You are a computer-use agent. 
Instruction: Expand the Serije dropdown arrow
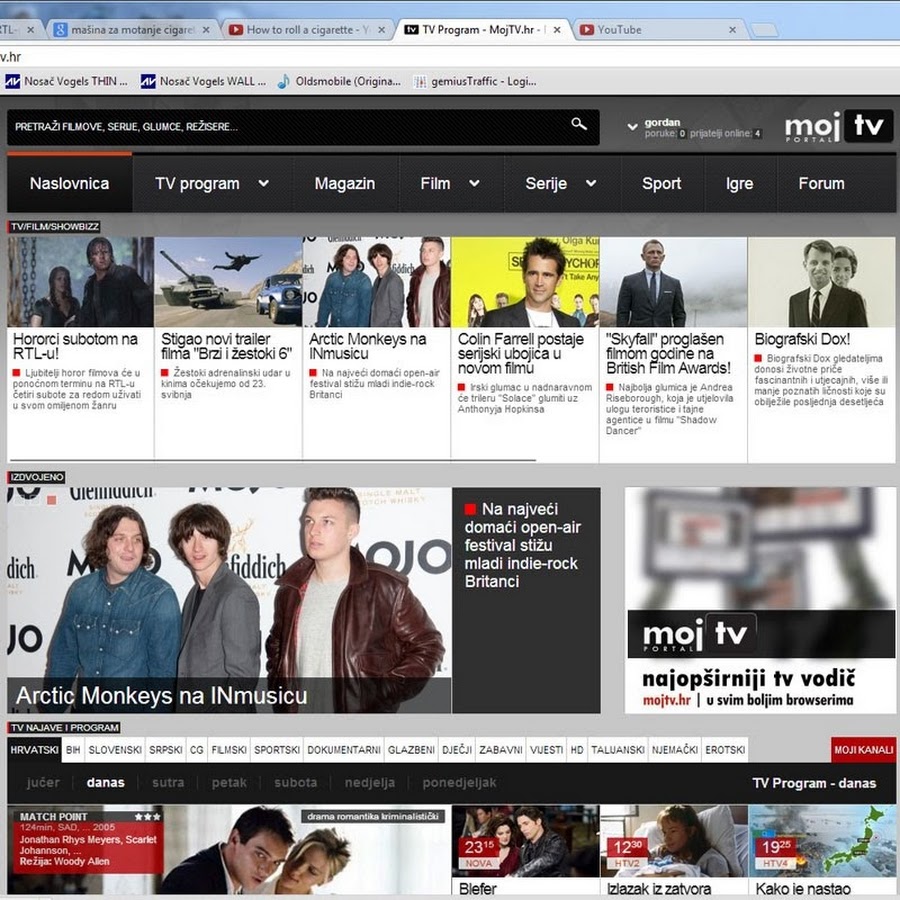(x=591, y=183)
